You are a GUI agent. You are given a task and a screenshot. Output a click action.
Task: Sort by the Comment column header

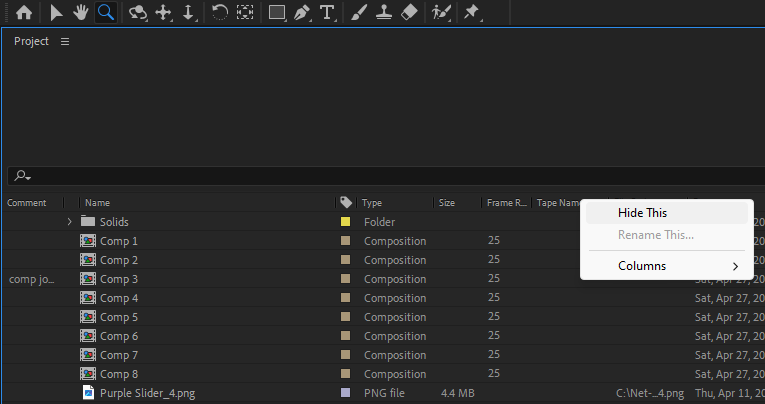click(x=26, y=203)
